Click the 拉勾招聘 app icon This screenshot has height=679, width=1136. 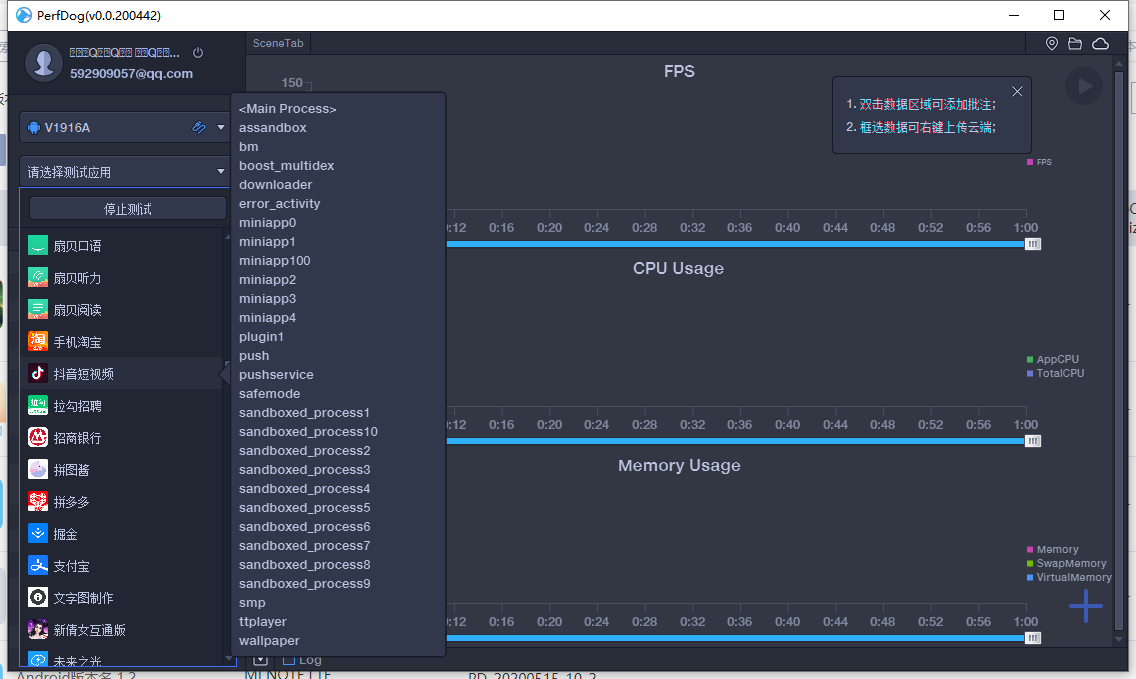click(38, 406)
